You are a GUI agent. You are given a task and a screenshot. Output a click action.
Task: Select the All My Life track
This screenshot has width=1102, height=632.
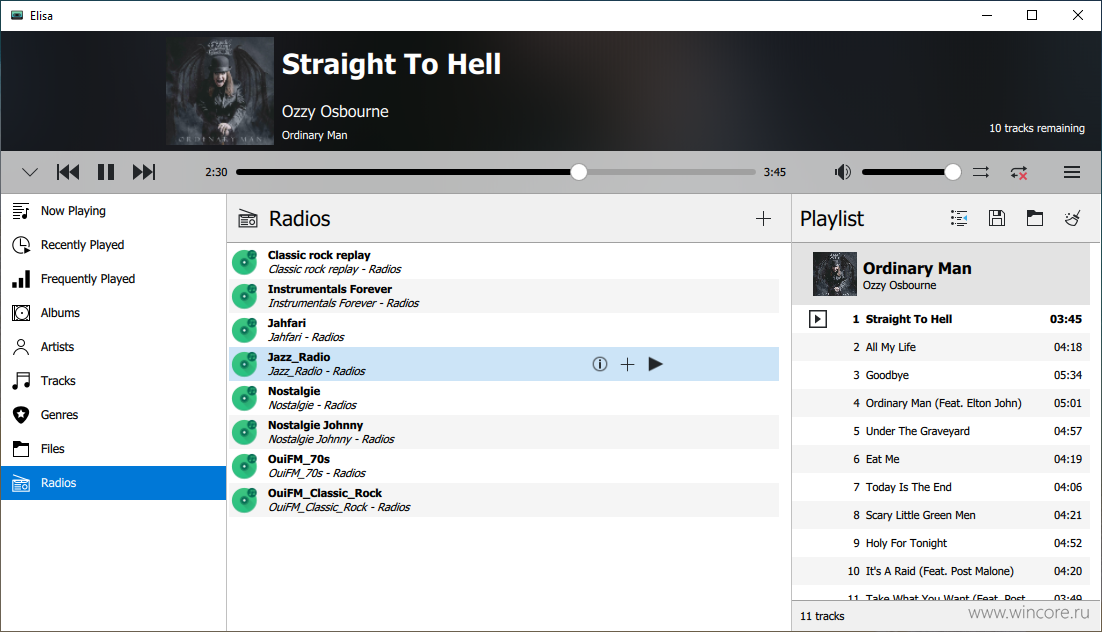click(941, 347)
